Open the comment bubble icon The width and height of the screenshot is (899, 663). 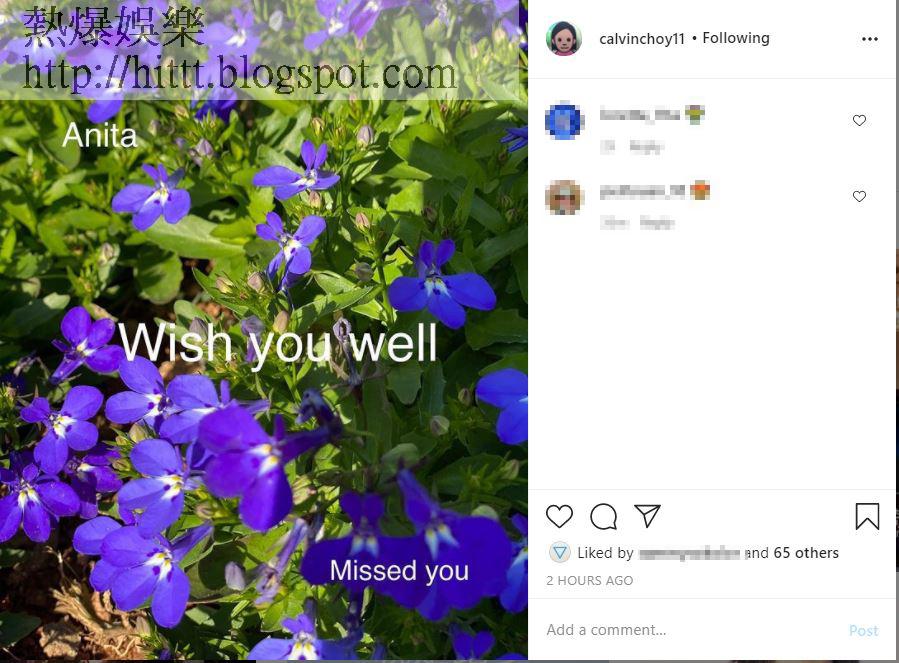click(603, 516)
